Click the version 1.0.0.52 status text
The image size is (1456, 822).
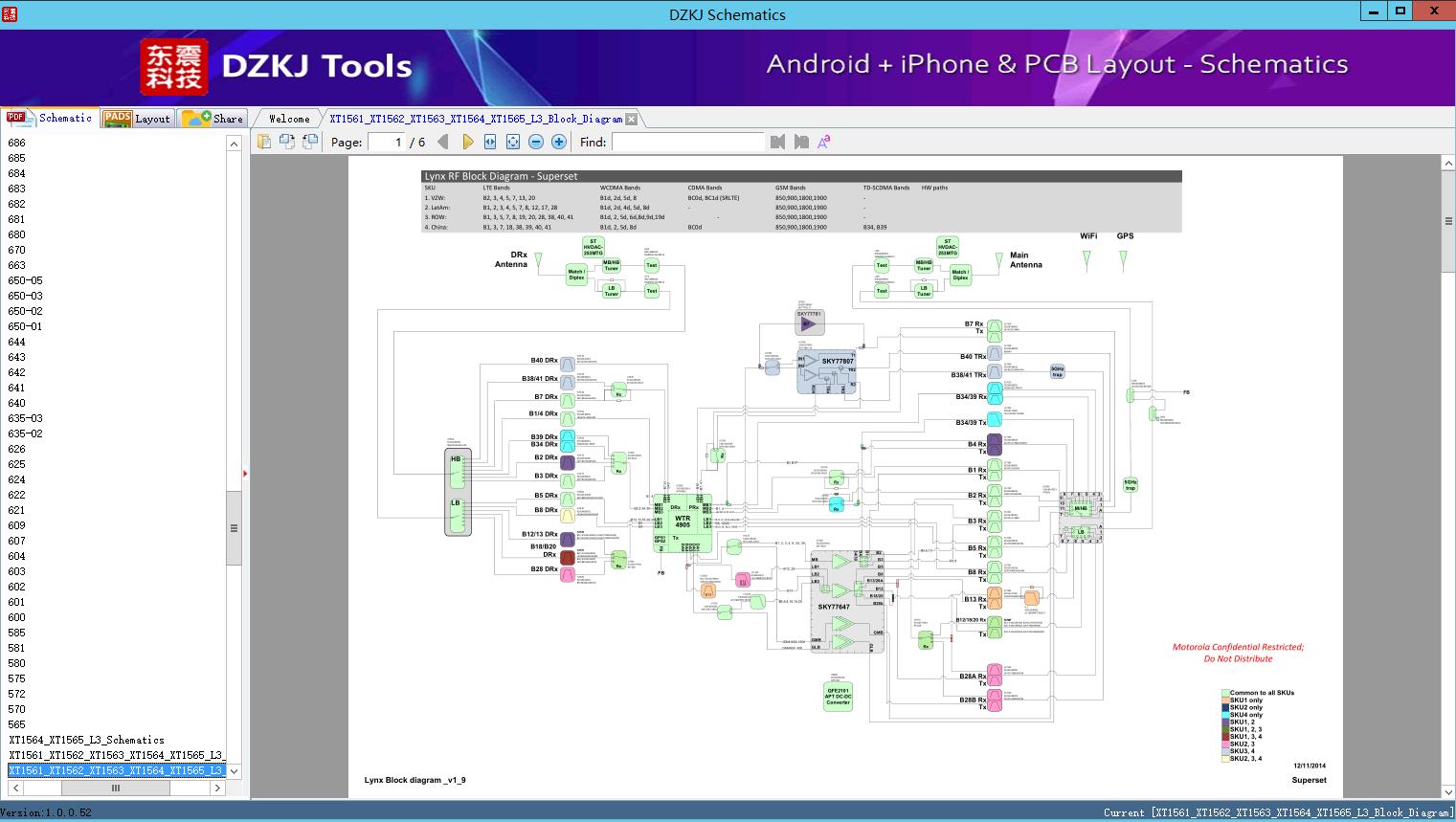tap(46, 813)
